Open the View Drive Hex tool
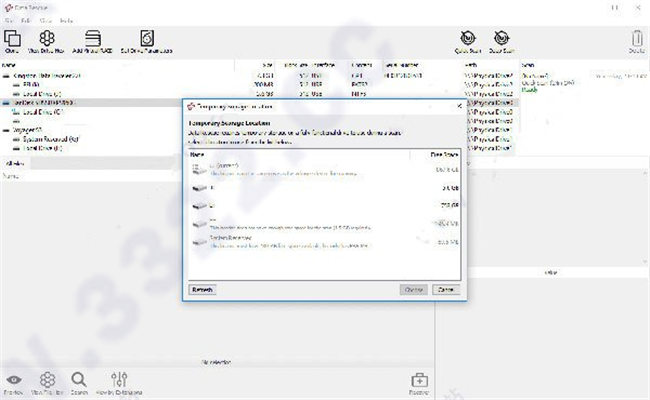The height and width of the screenshot is (400, 650). pyautogui.click(x=46, y=41)
